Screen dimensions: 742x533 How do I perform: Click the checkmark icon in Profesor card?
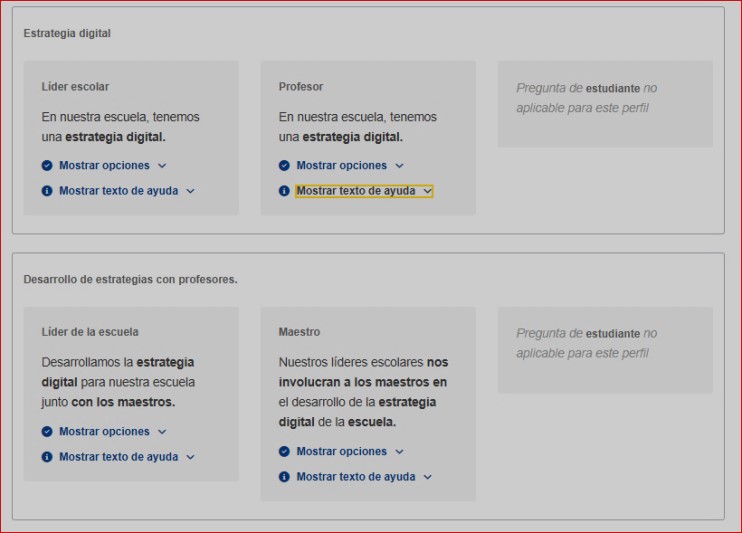click(x=284, y=166)
